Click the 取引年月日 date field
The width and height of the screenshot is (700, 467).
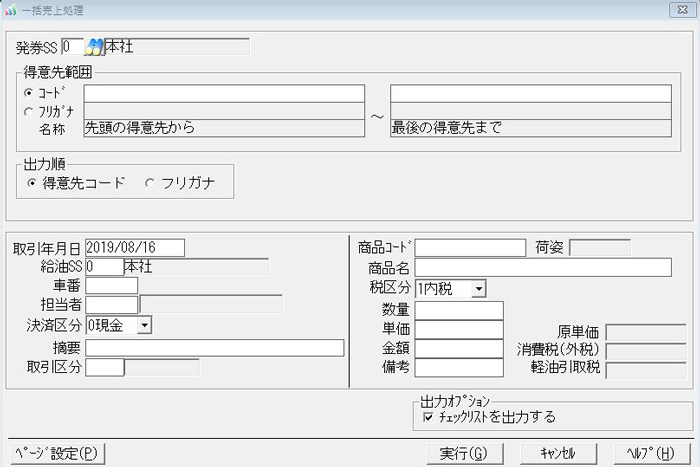point(135,247)
